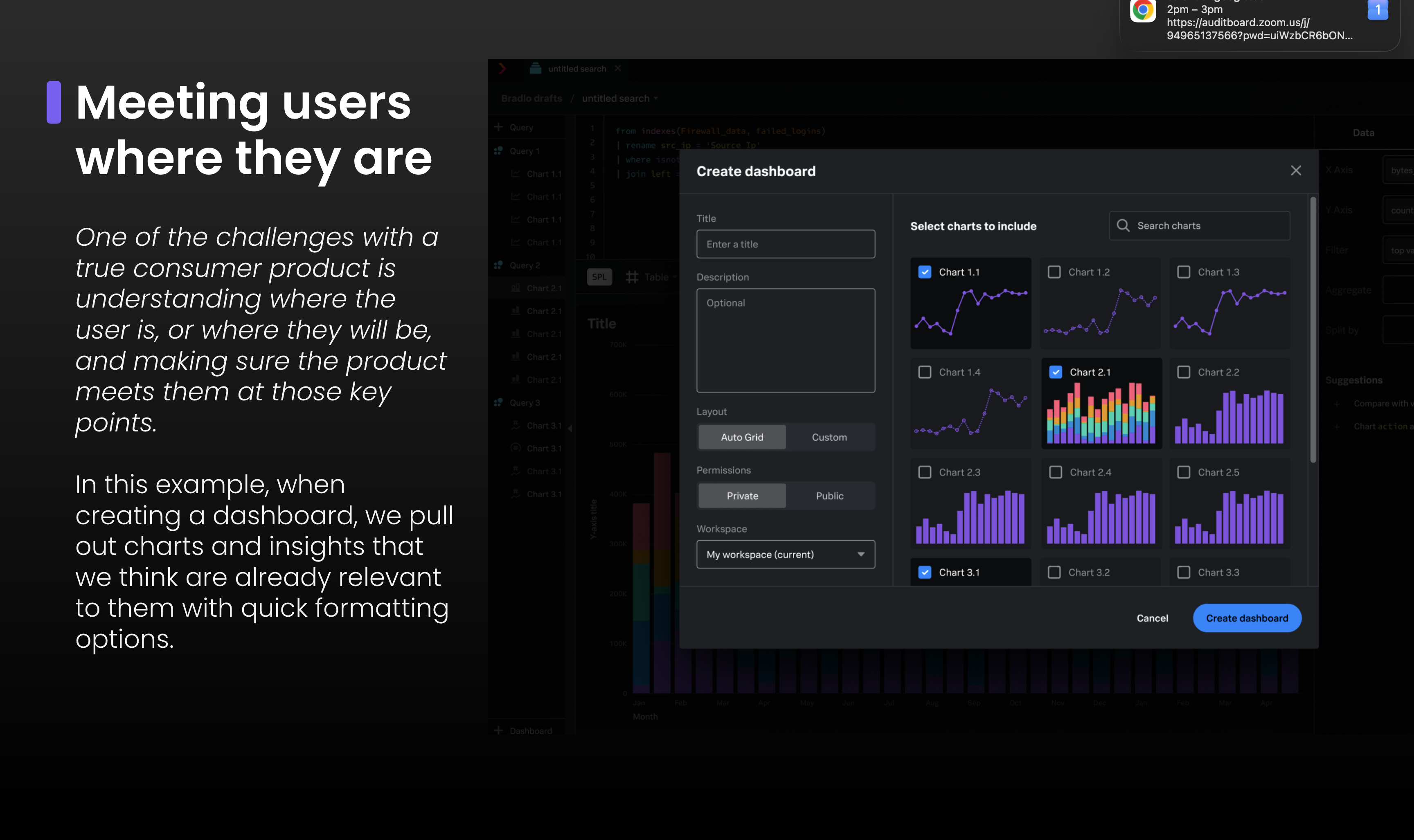Open the X Axis bytes dropdown

tap(1398, 170)
